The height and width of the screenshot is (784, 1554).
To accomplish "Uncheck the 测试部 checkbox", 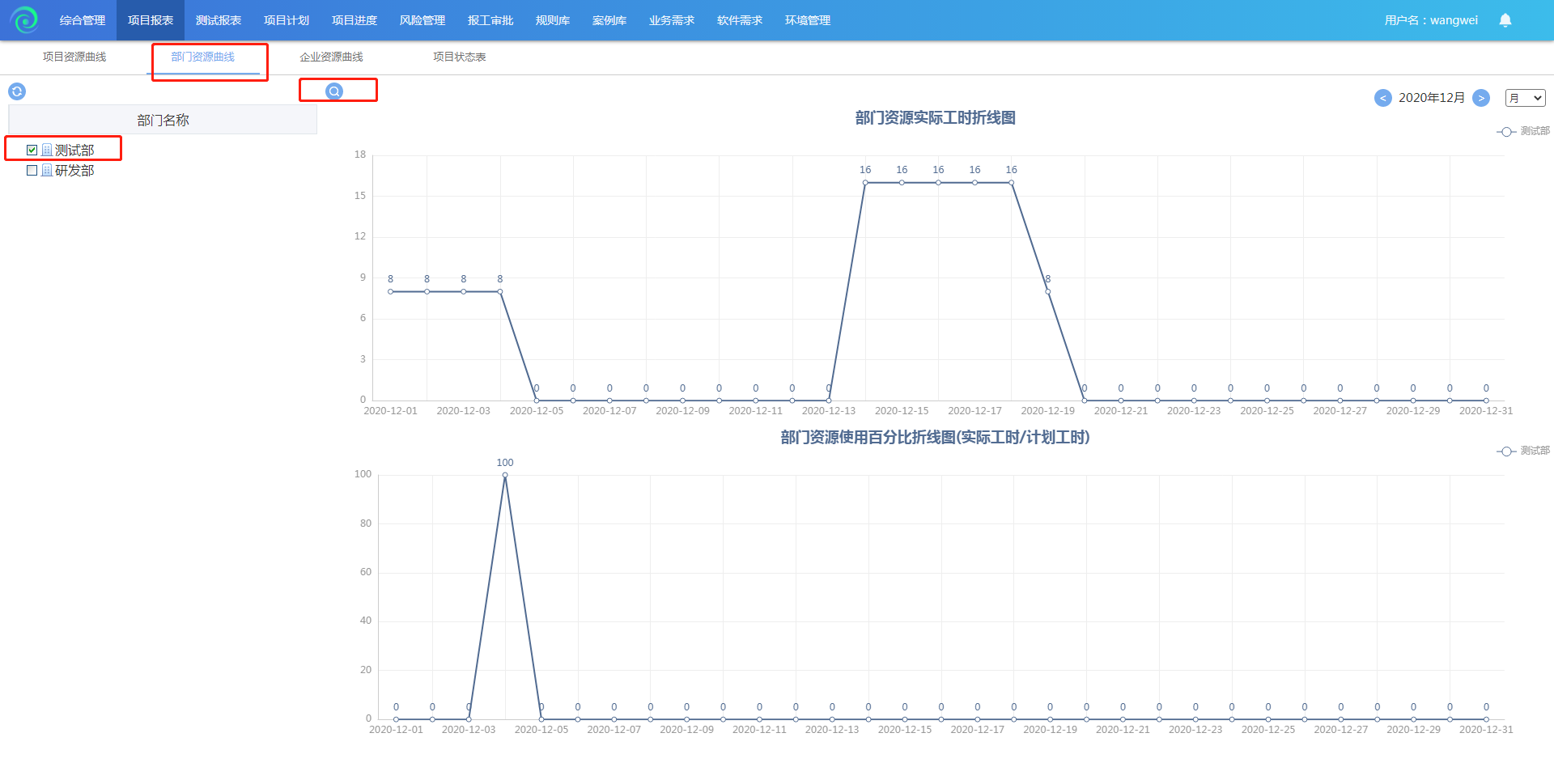I will pyautogui.click(x=32, y=150).
